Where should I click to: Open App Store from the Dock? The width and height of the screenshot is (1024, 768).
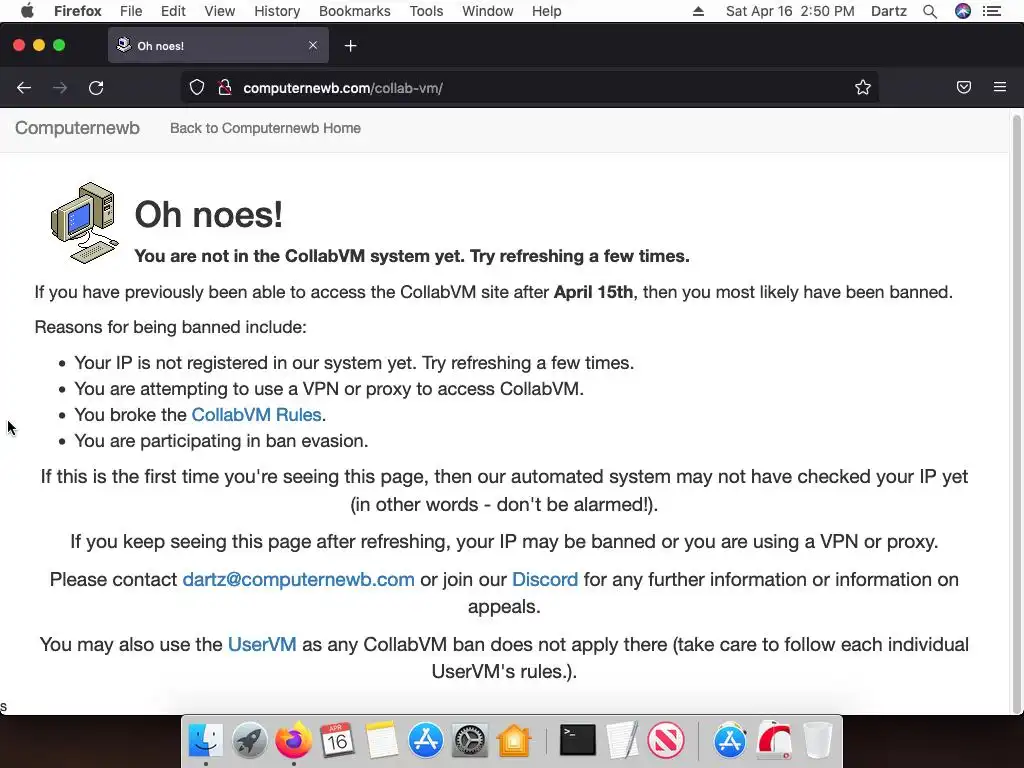(426, 740)
